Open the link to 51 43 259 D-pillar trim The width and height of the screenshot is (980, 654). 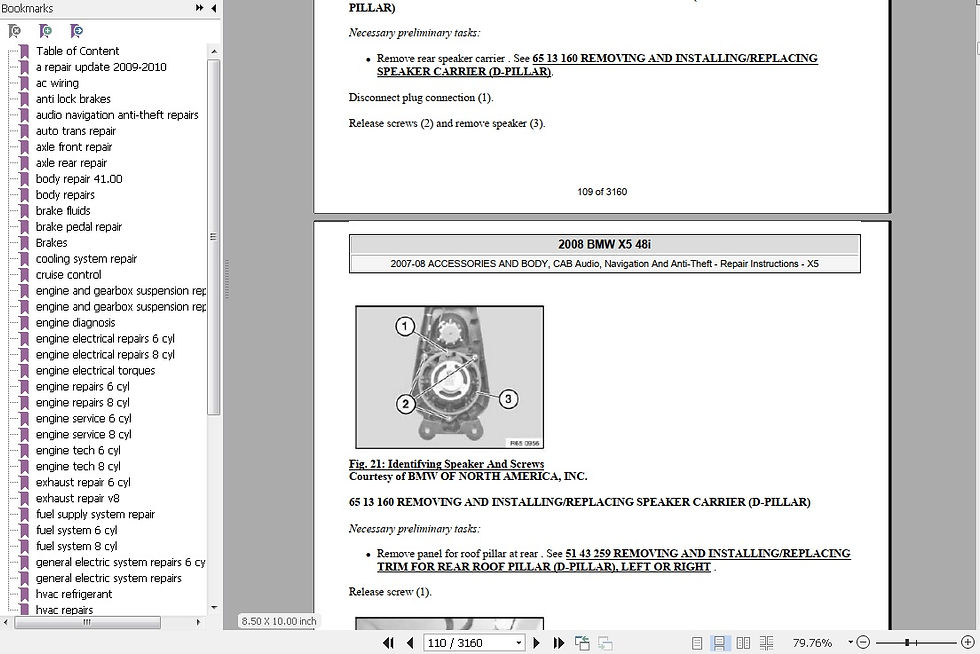(613, 560)
